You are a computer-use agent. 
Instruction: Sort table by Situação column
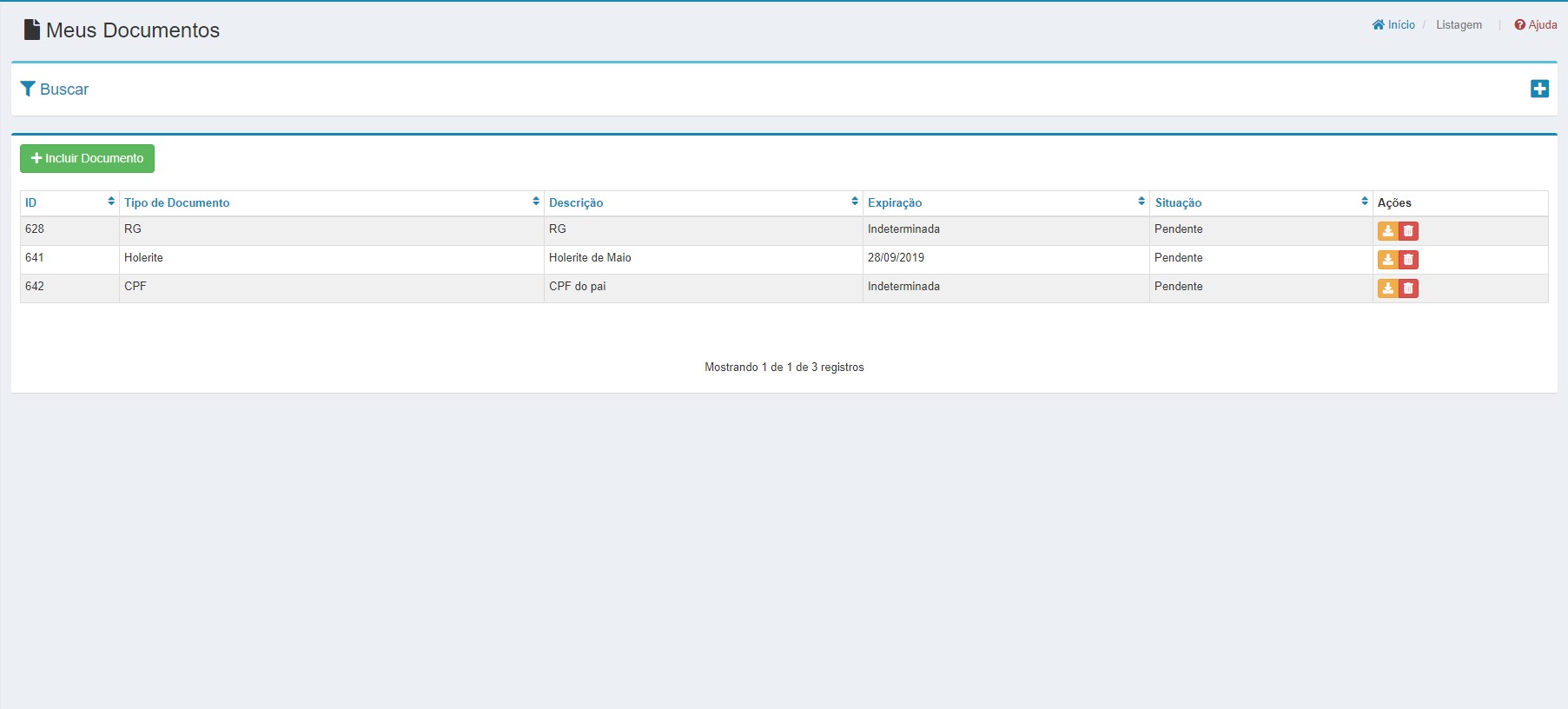click(1261, 202)
